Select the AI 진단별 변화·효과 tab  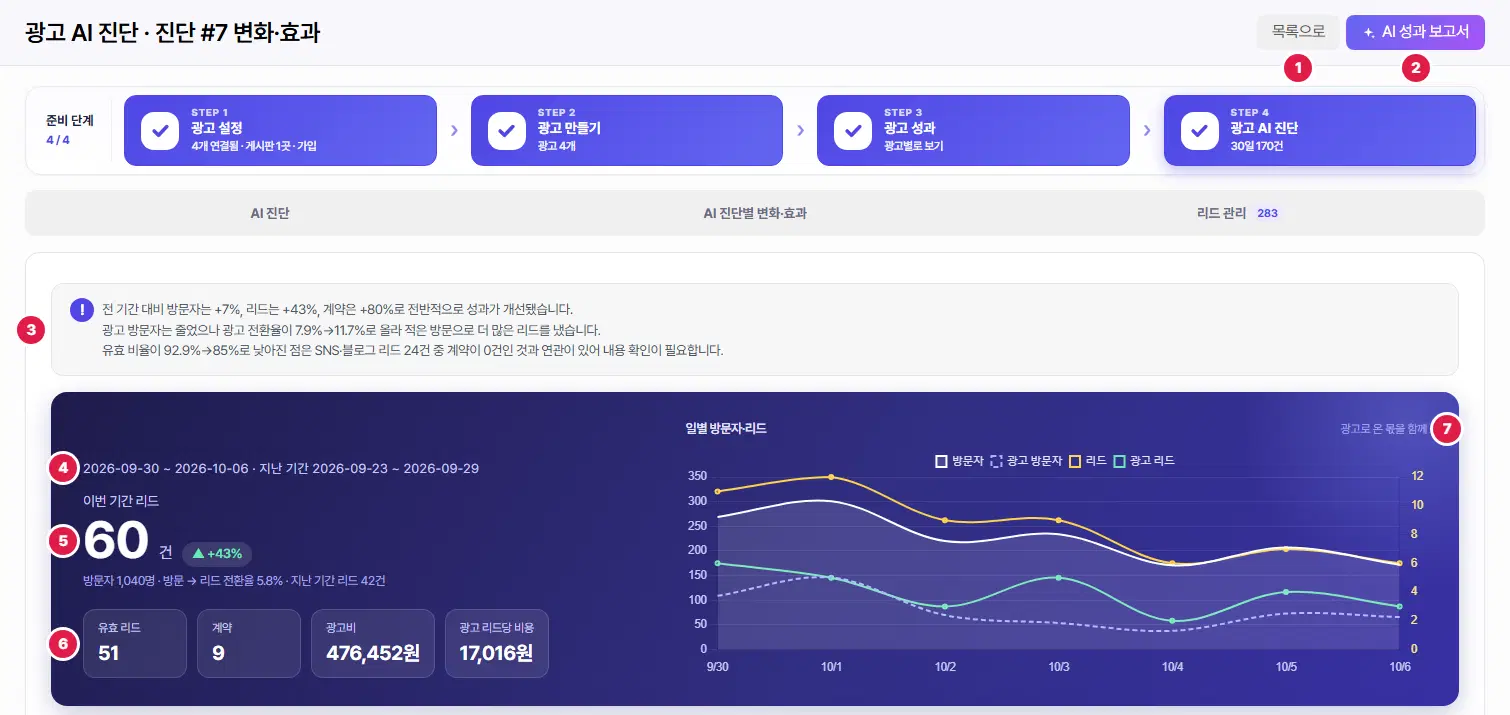(x=755, y=213)
